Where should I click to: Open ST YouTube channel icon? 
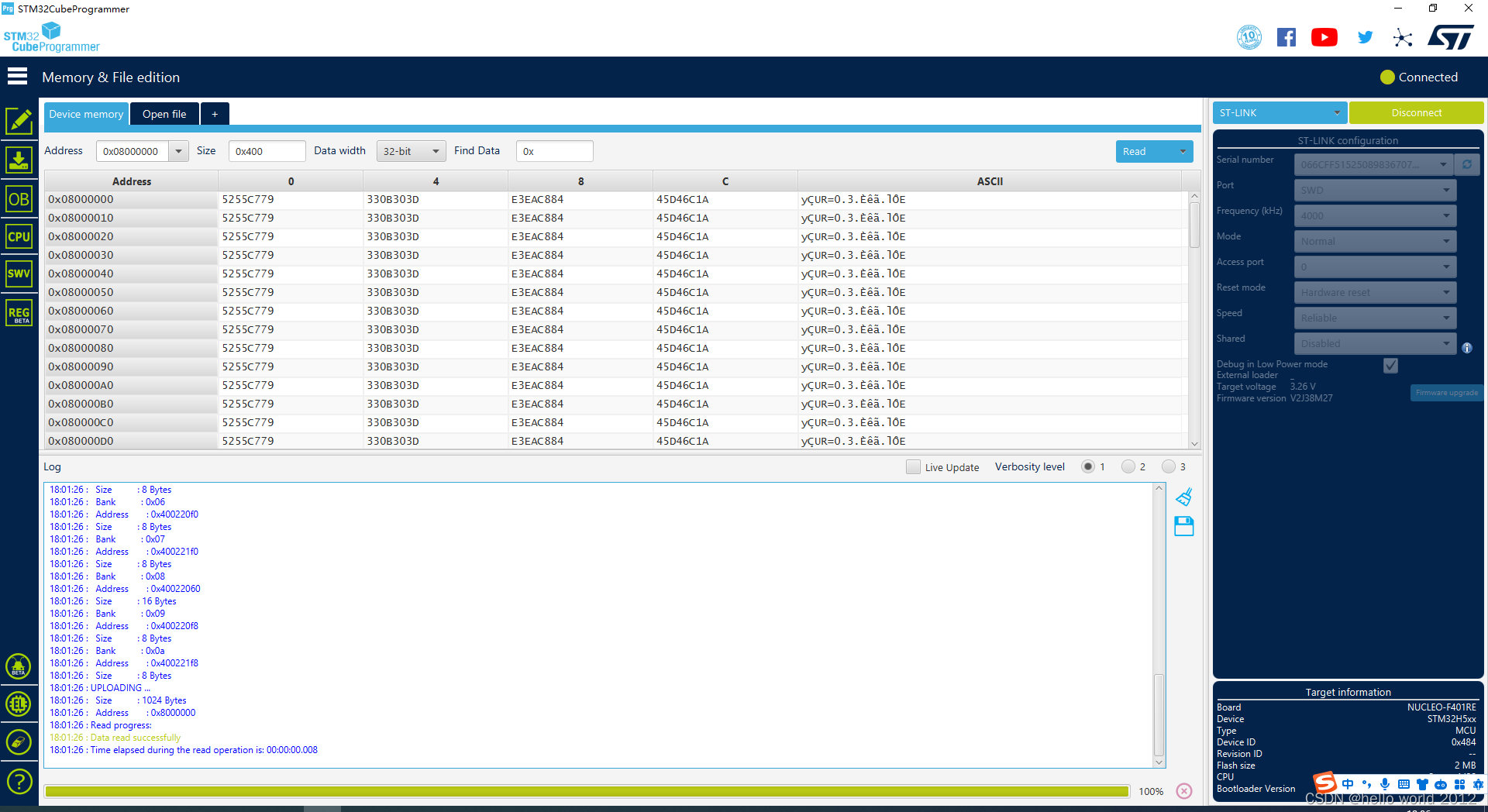(1324, 37)
